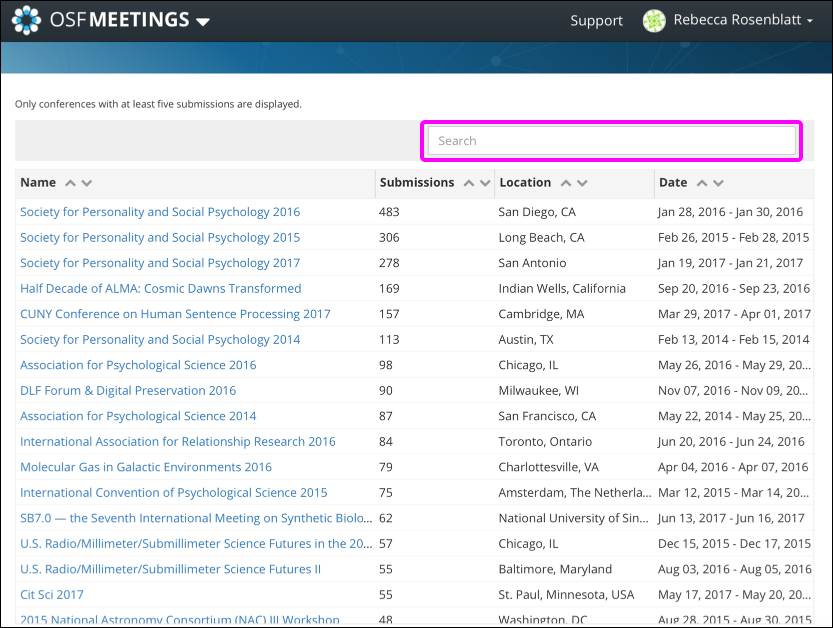This screenshot has width=833, height=628.
Task: Open the OSF Meetings dropdown arrow
Action: pyautogui.click(x=203, y=22)
